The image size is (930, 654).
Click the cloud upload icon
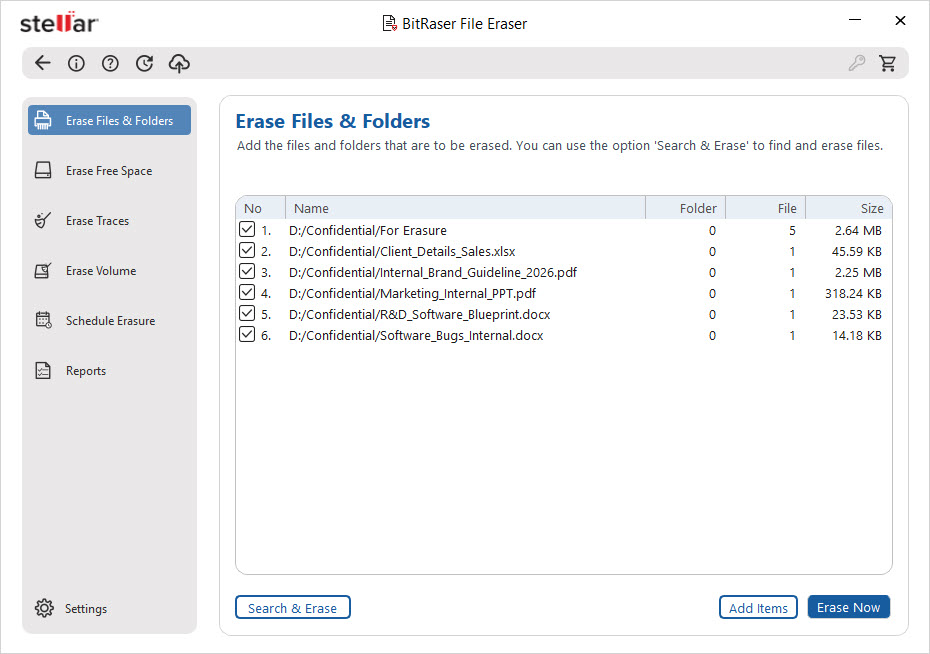point(179,63)
